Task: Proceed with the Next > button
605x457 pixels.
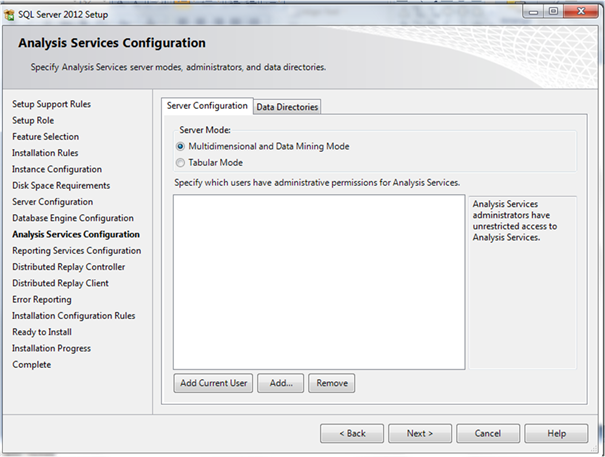Action: pos(420,433)
